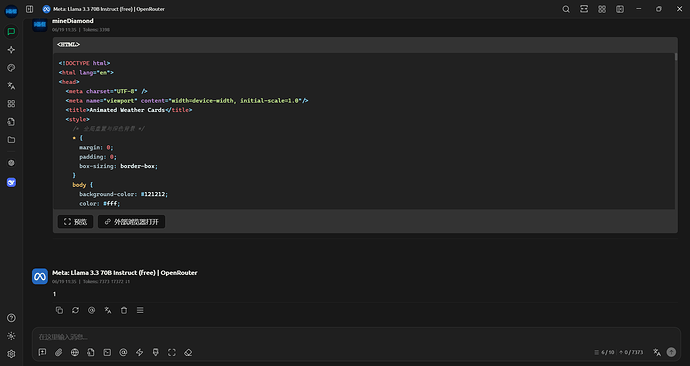
Task: Open the help docs question mark icon
Action: click(11, 318)
